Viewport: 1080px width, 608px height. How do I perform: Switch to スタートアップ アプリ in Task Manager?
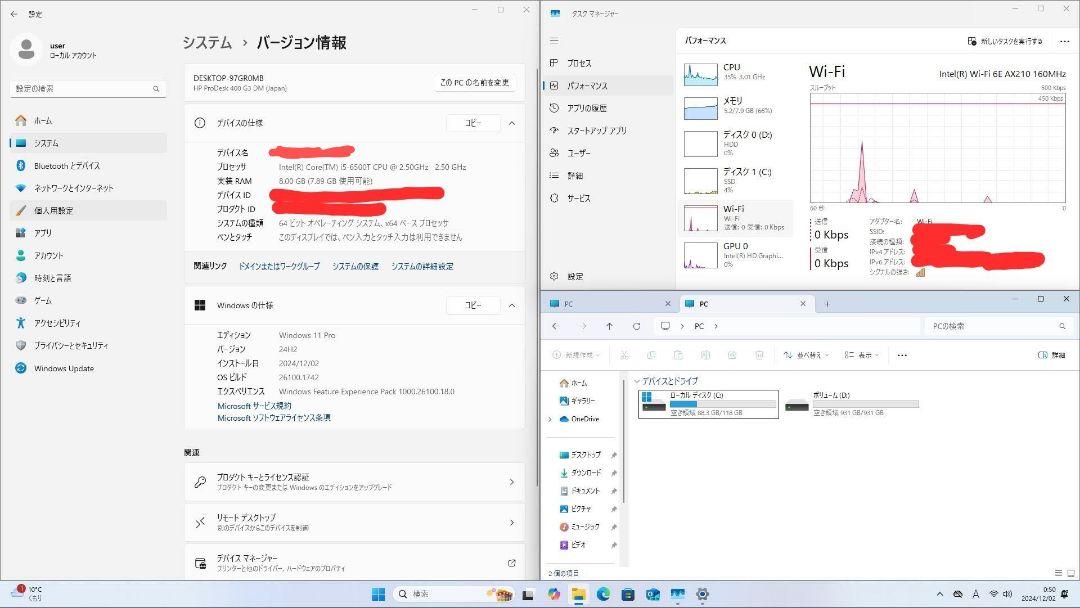pyautogui.click(x=608, y=131)
